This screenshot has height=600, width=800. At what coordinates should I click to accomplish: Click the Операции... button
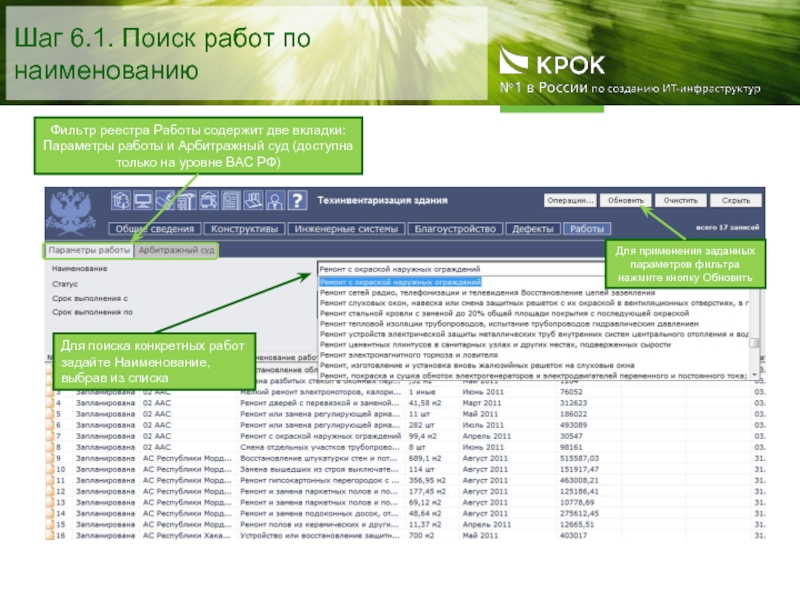point(570,201)
